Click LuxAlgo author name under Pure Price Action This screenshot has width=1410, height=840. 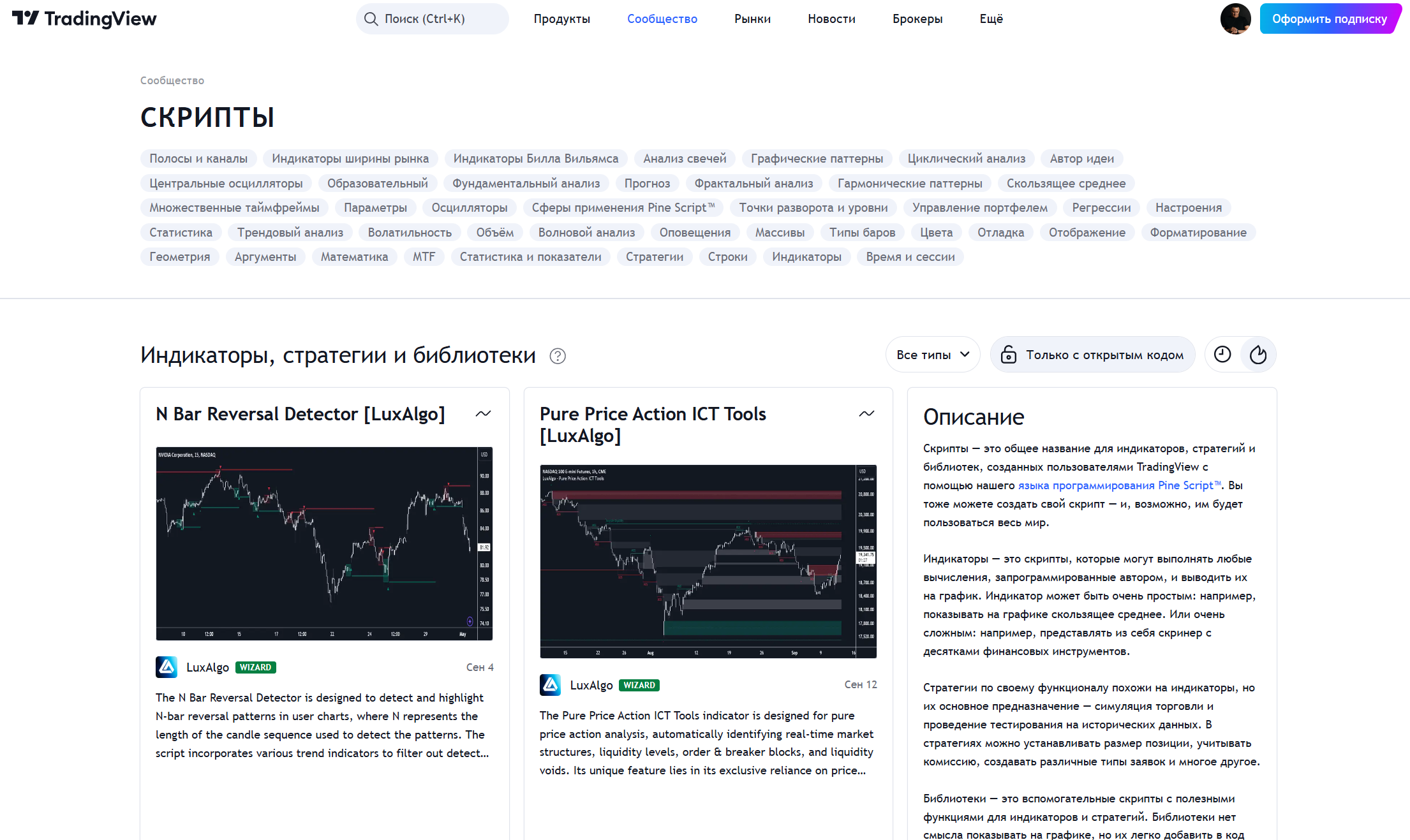tap(591, 685)
